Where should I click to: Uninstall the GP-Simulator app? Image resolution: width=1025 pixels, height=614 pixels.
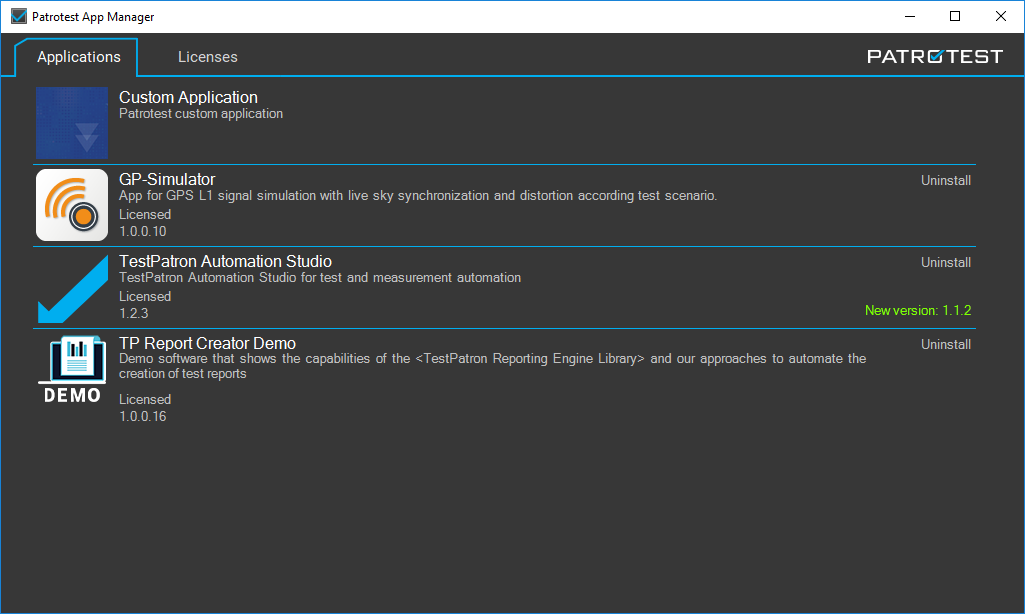click(945, 181)
